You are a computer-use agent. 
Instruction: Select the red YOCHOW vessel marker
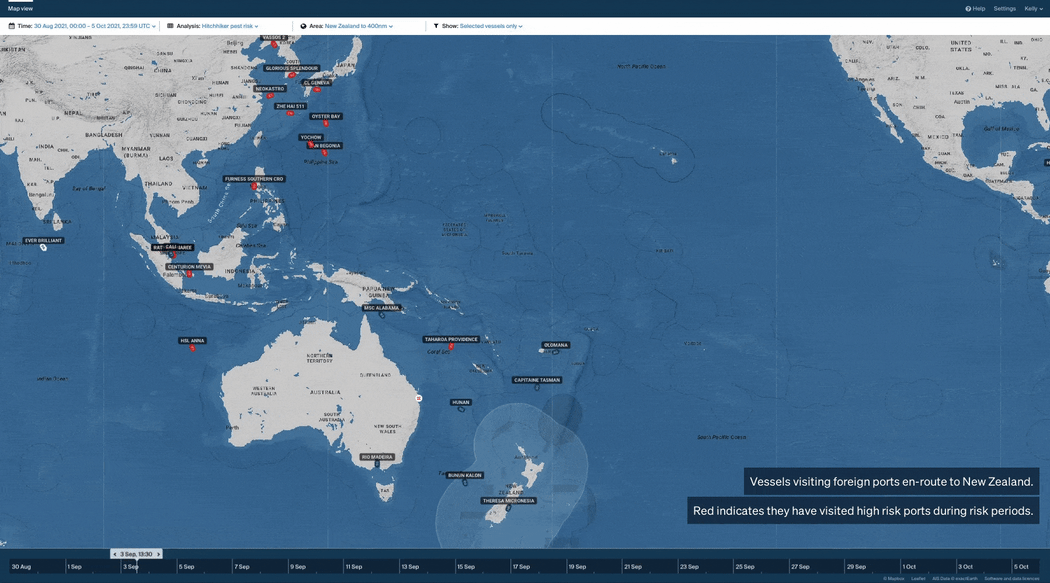(x=310, y=145)
